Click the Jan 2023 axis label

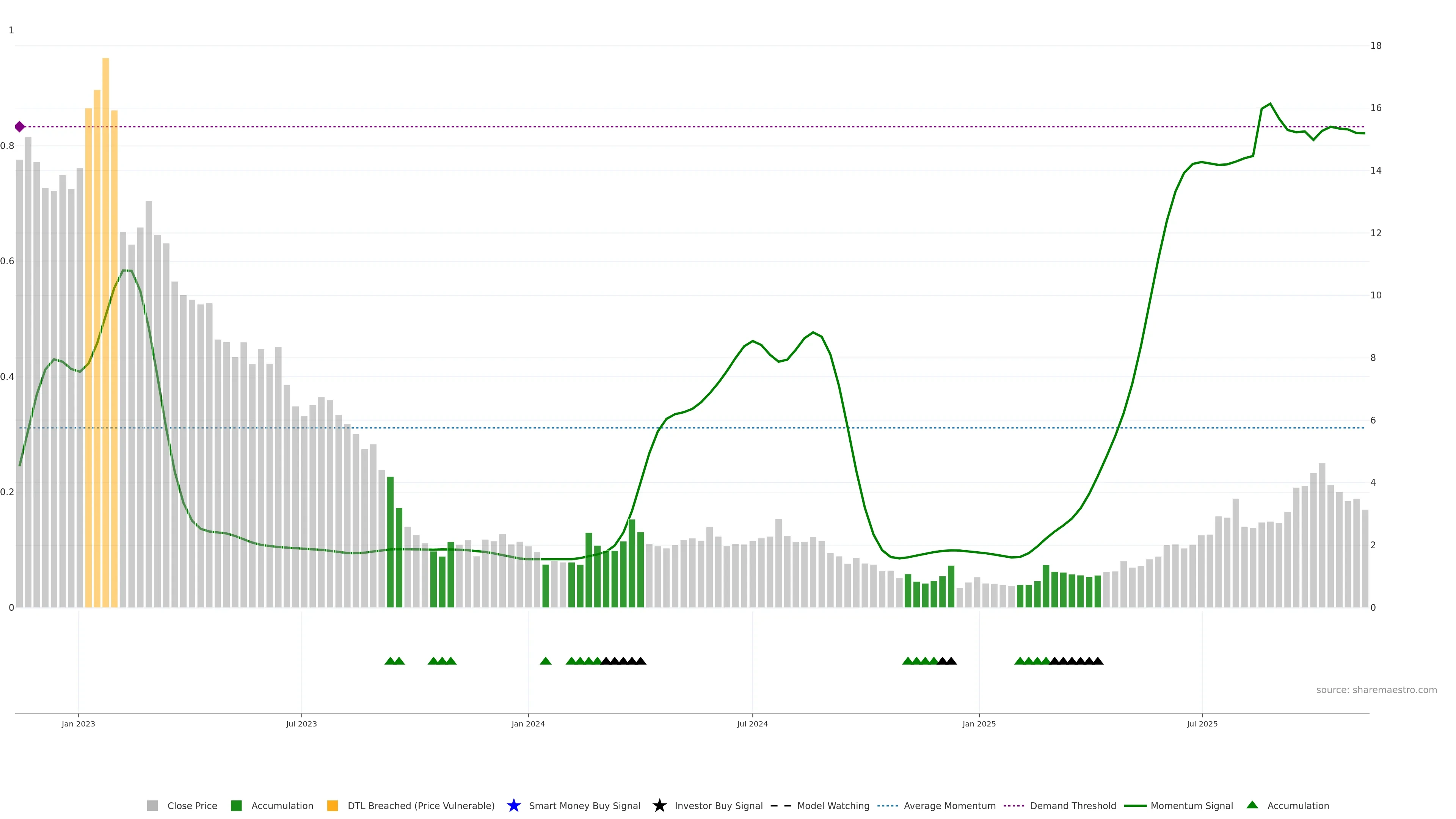[x=78, y=723]
